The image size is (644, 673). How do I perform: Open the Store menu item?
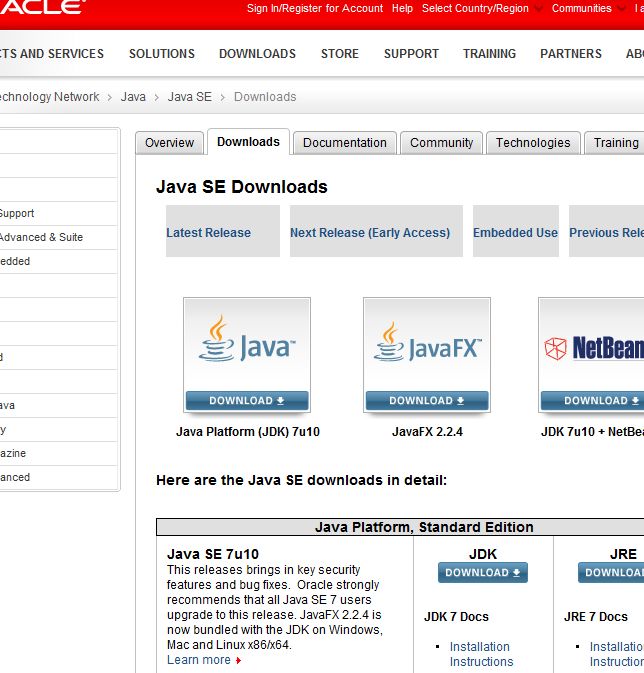coord(340,54)
